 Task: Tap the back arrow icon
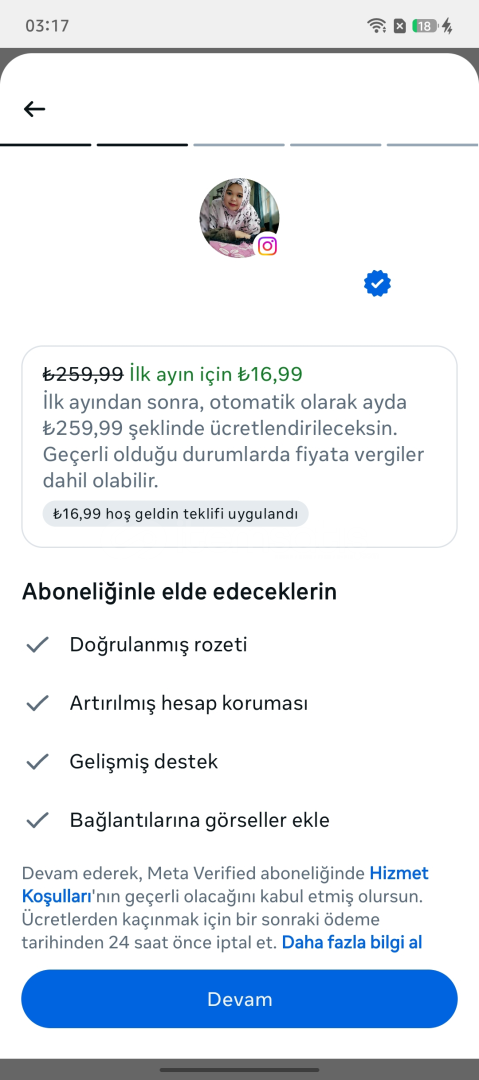tap(34, 109)
